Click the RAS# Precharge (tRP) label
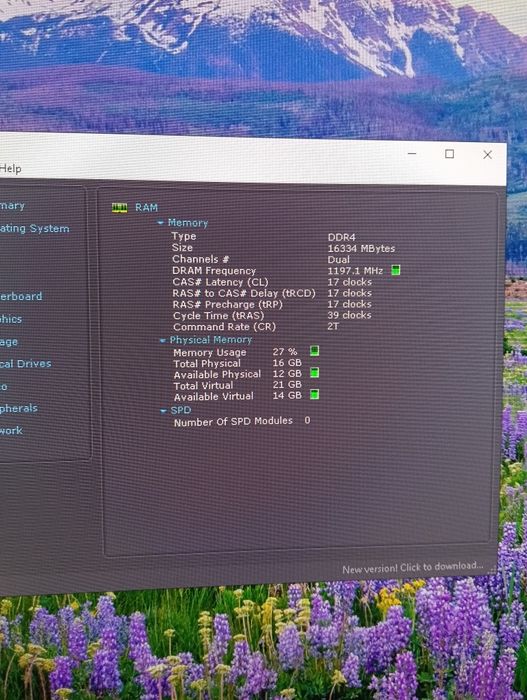The height and width of the screenshot is (700, 527). click(x=228, y=304)
